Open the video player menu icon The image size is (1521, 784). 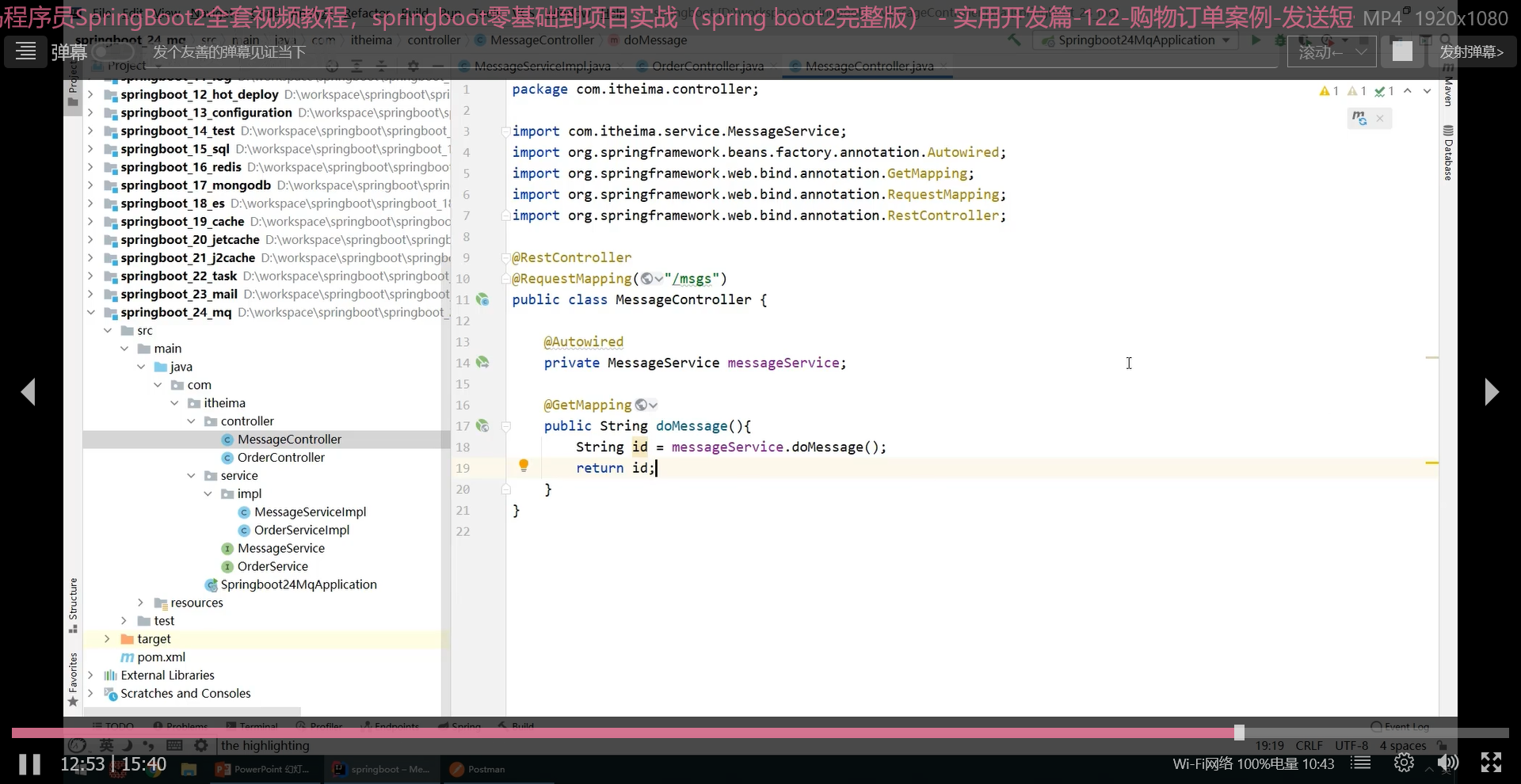(26, 51)
